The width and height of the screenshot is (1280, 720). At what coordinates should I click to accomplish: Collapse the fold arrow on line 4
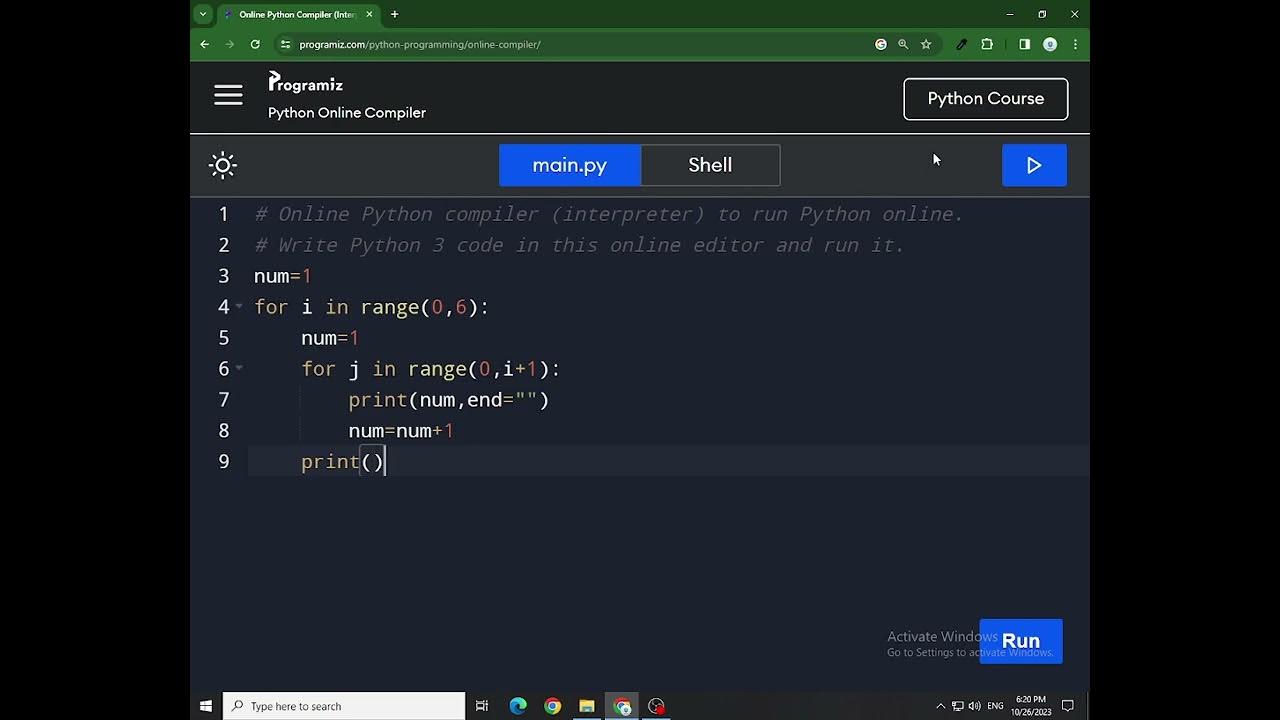tap(239, 307)
